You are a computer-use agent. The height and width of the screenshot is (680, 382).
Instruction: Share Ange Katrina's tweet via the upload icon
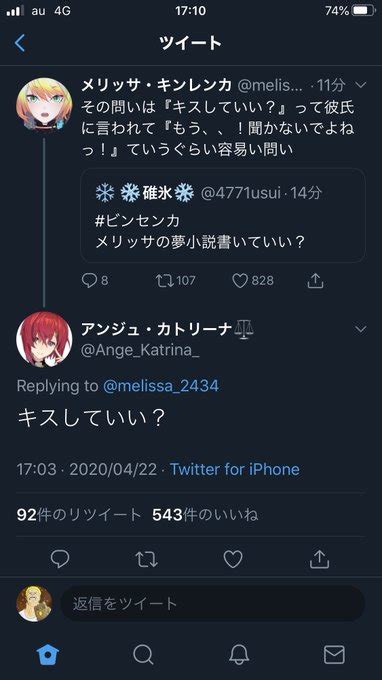coord(320,559)
